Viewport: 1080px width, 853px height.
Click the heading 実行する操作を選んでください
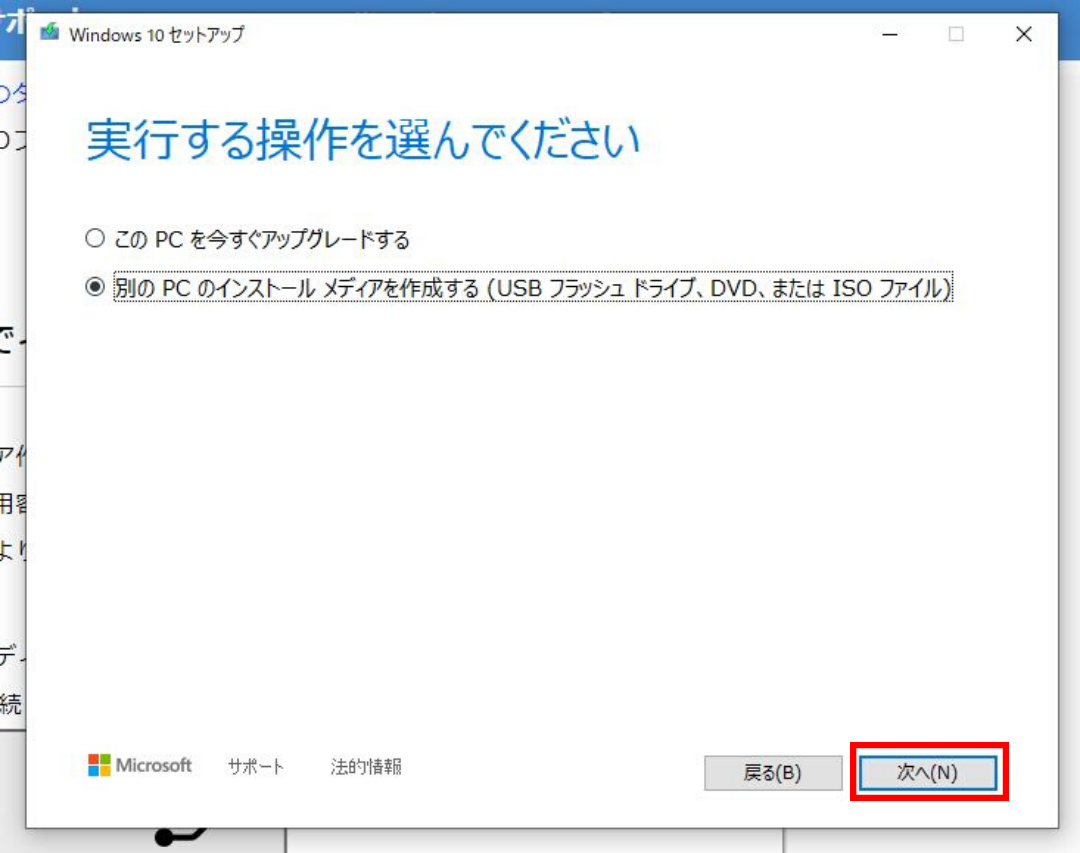[364, 140]
